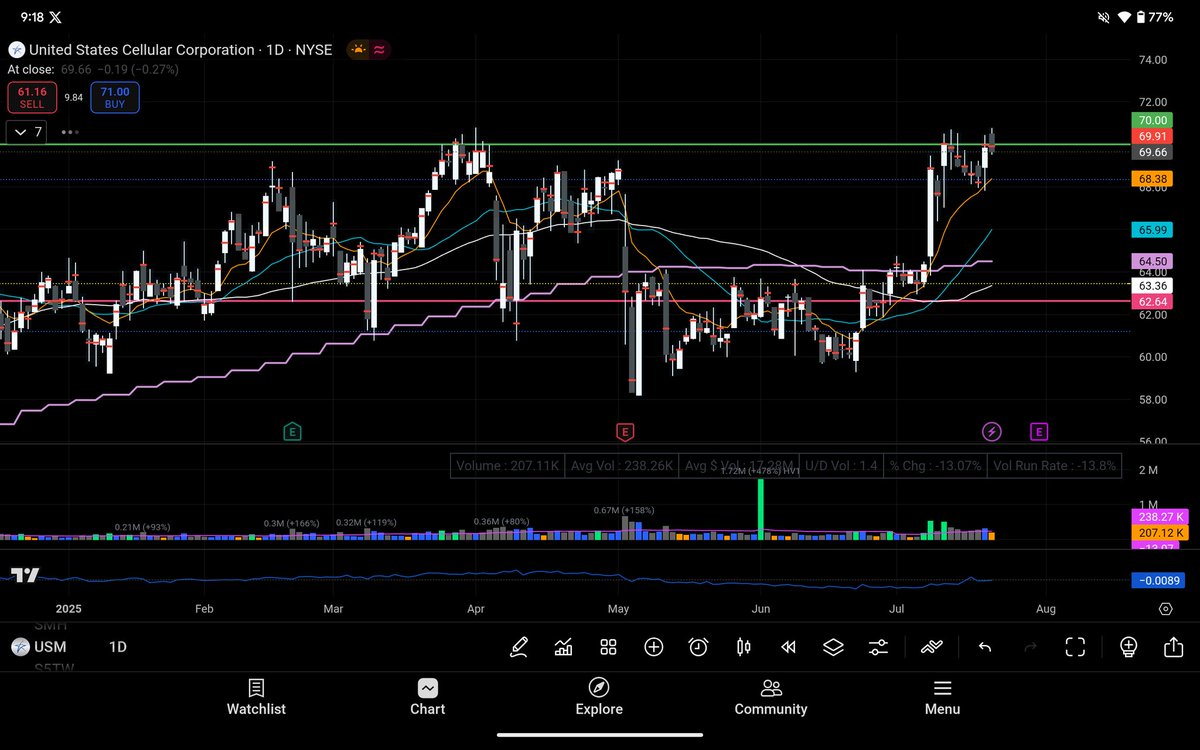Tap the magenta upcoming earnings E marker

pos(1039,432)
